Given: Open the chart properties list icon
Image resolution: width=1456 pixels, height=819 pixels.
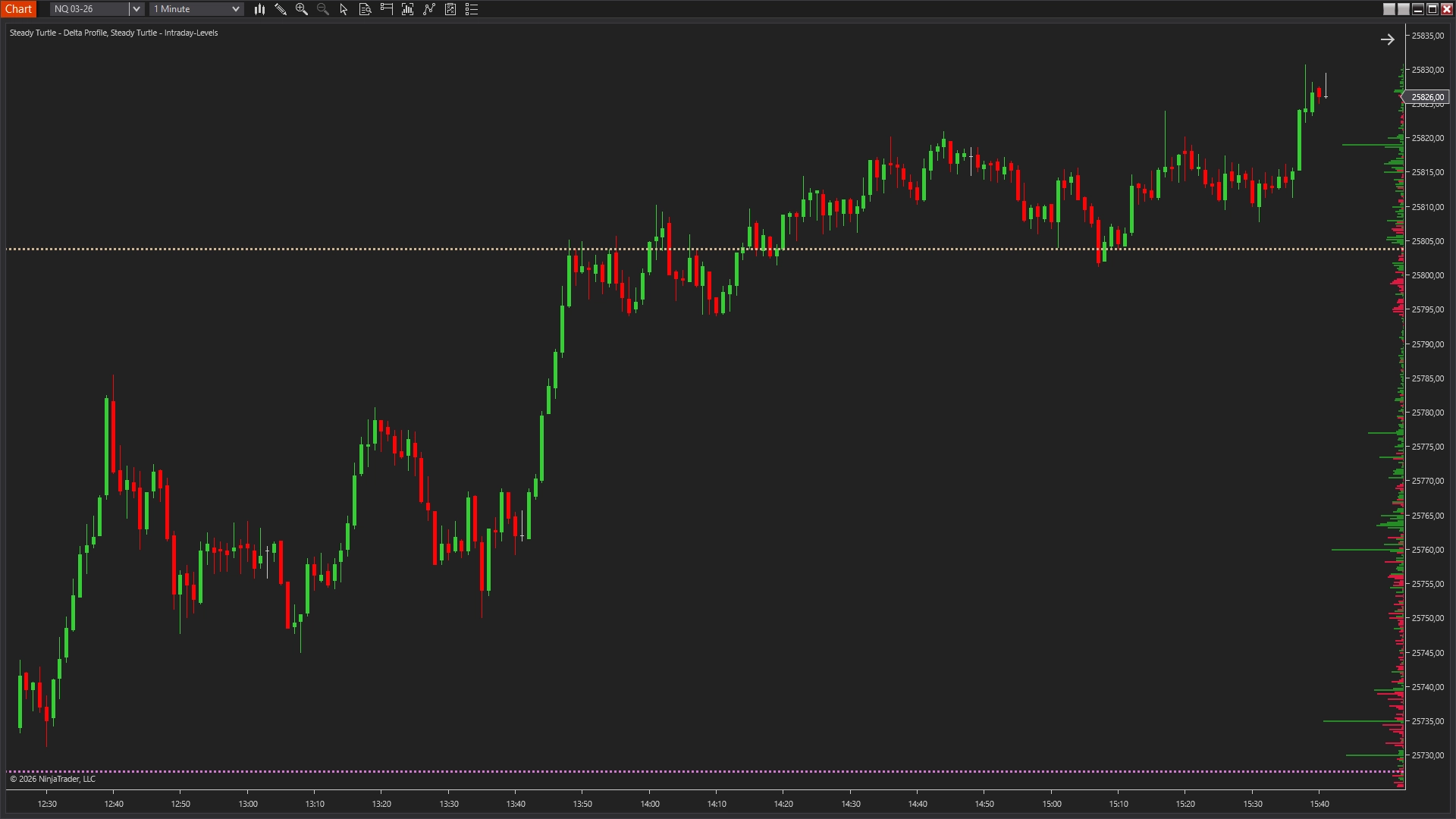Looking at the screenshot, I should 472,9.
